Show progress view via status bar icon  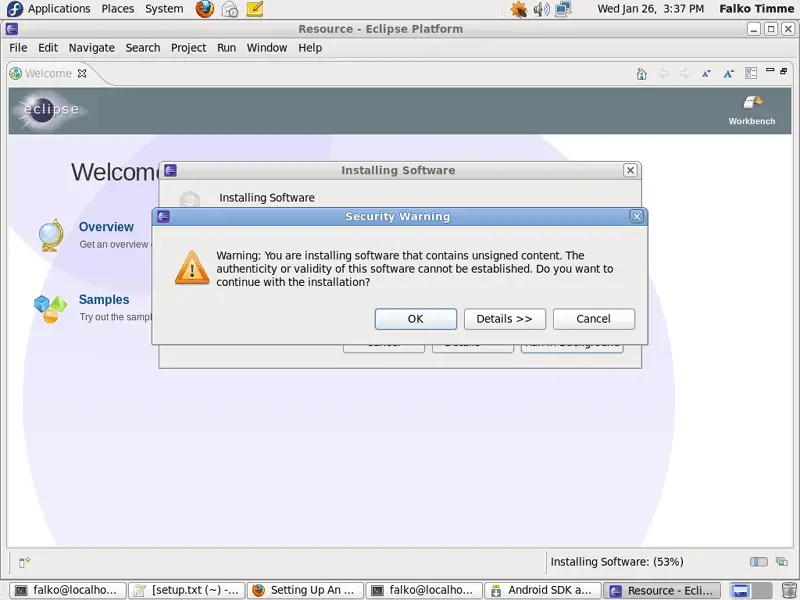(781, 562)
